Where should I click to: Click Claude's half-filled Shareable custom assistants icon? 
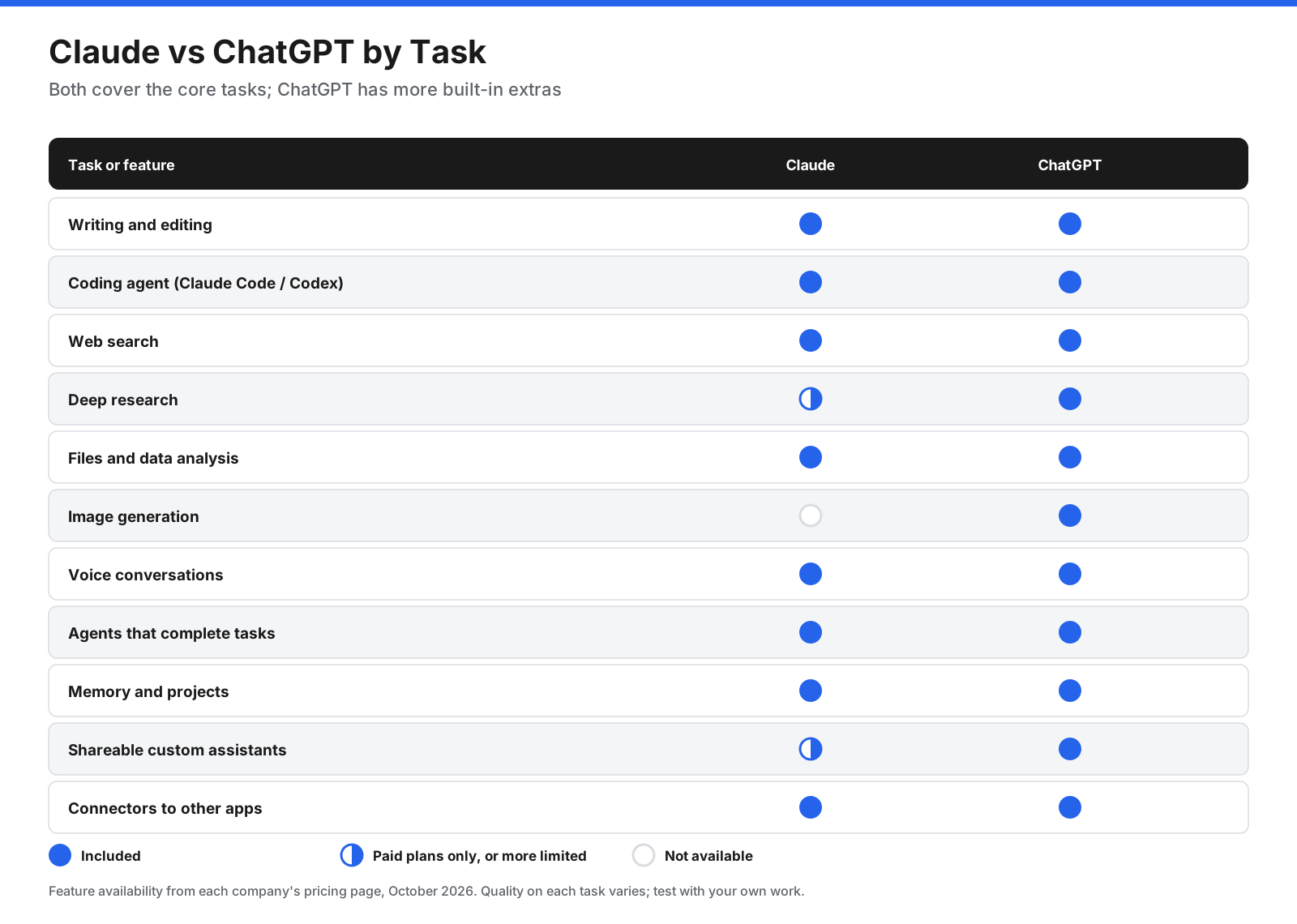[x=811, y=749]
